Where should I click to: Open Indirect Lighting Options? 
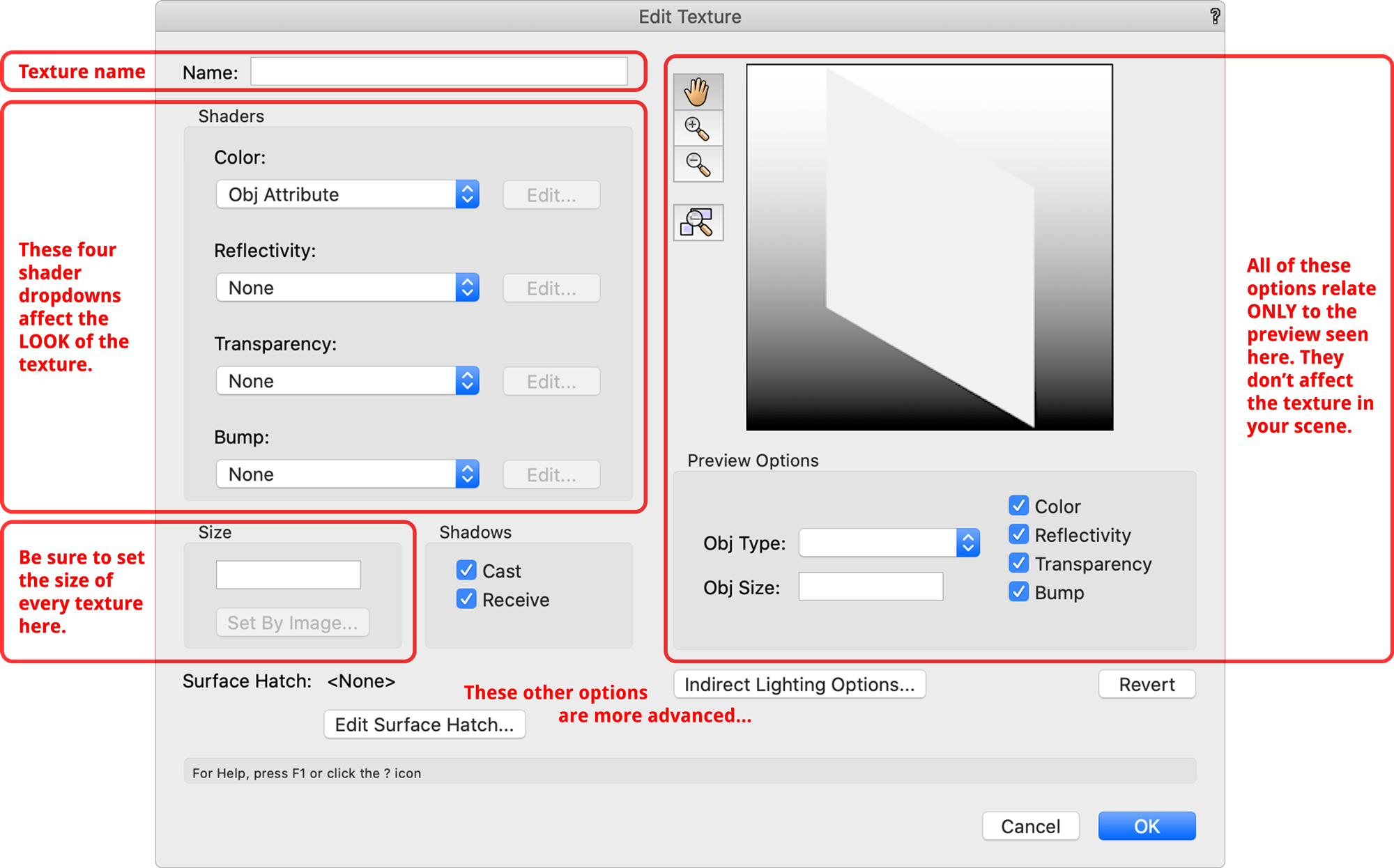click(x=799, y=684)
